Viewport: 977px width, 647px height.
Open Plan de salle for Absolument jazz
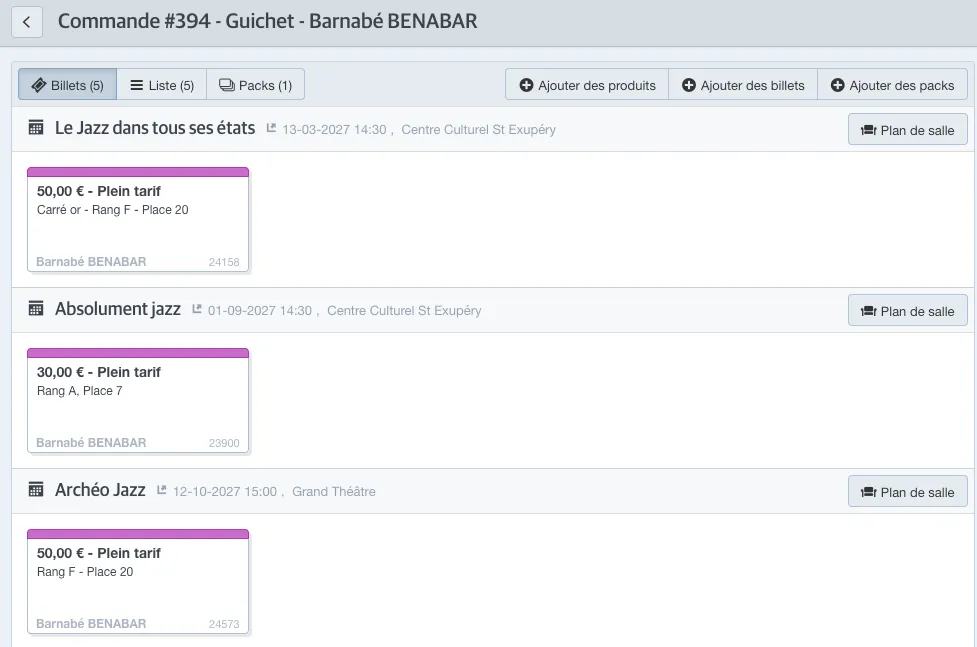click(x=907, y=310)
